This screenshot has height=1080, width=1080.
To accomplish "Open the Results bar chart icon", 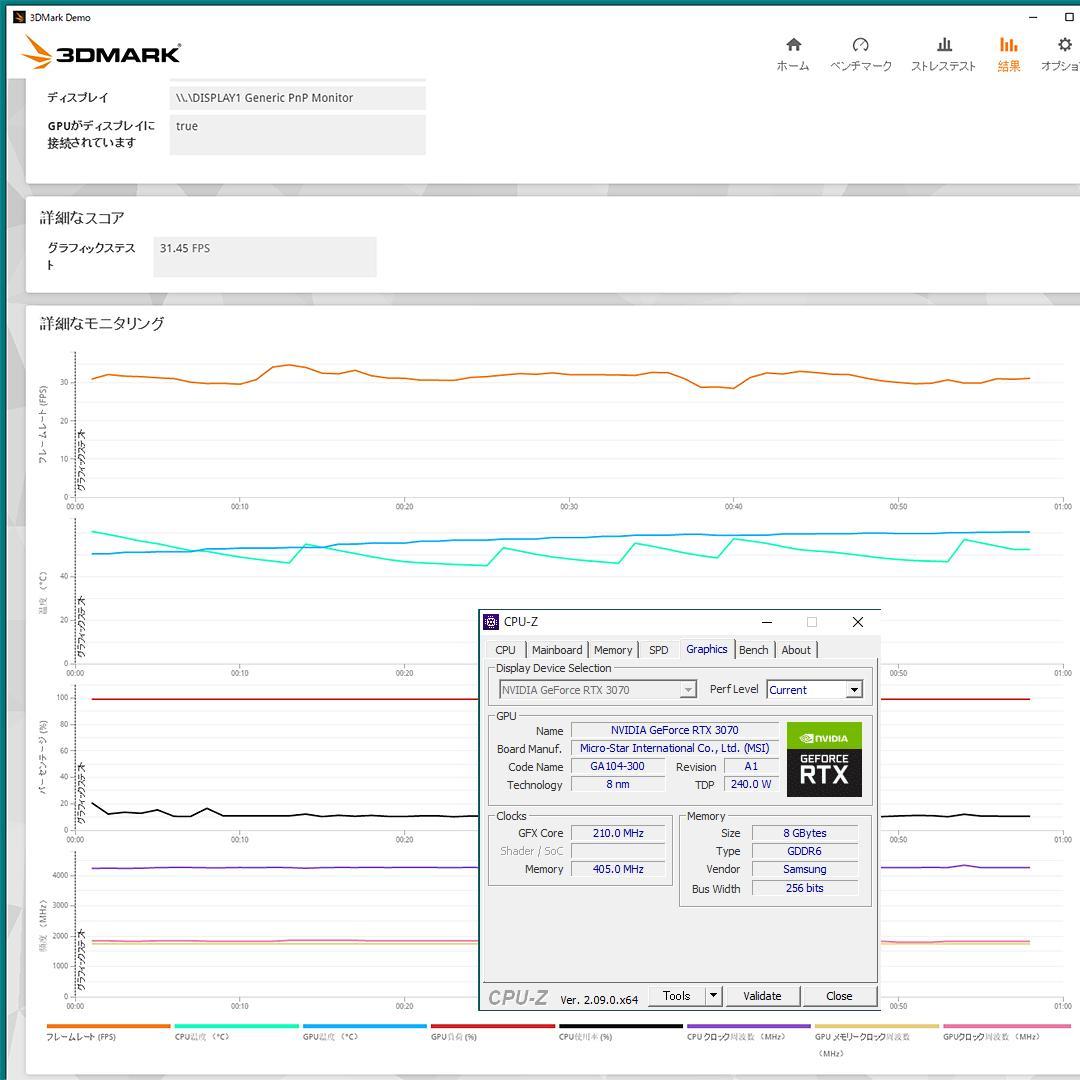I will pos(1008,45).
